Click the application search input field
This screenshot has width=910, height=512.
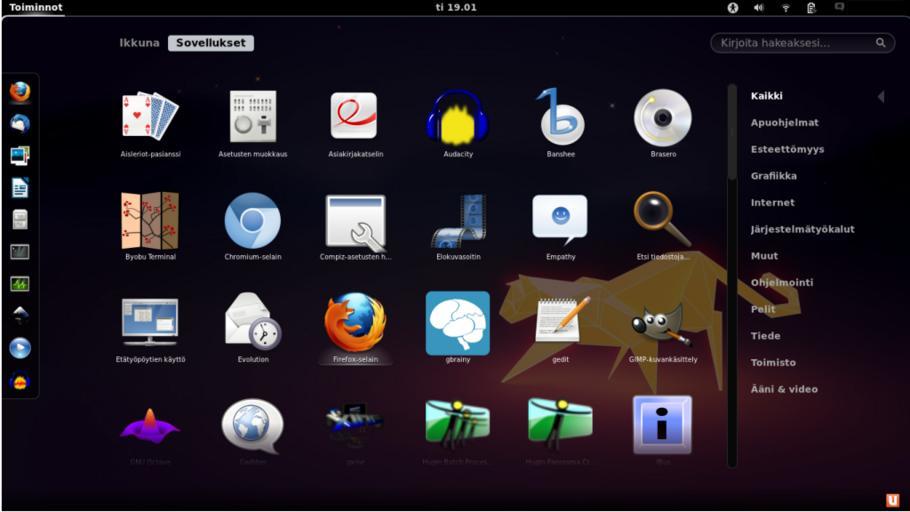tap(795, 43)
